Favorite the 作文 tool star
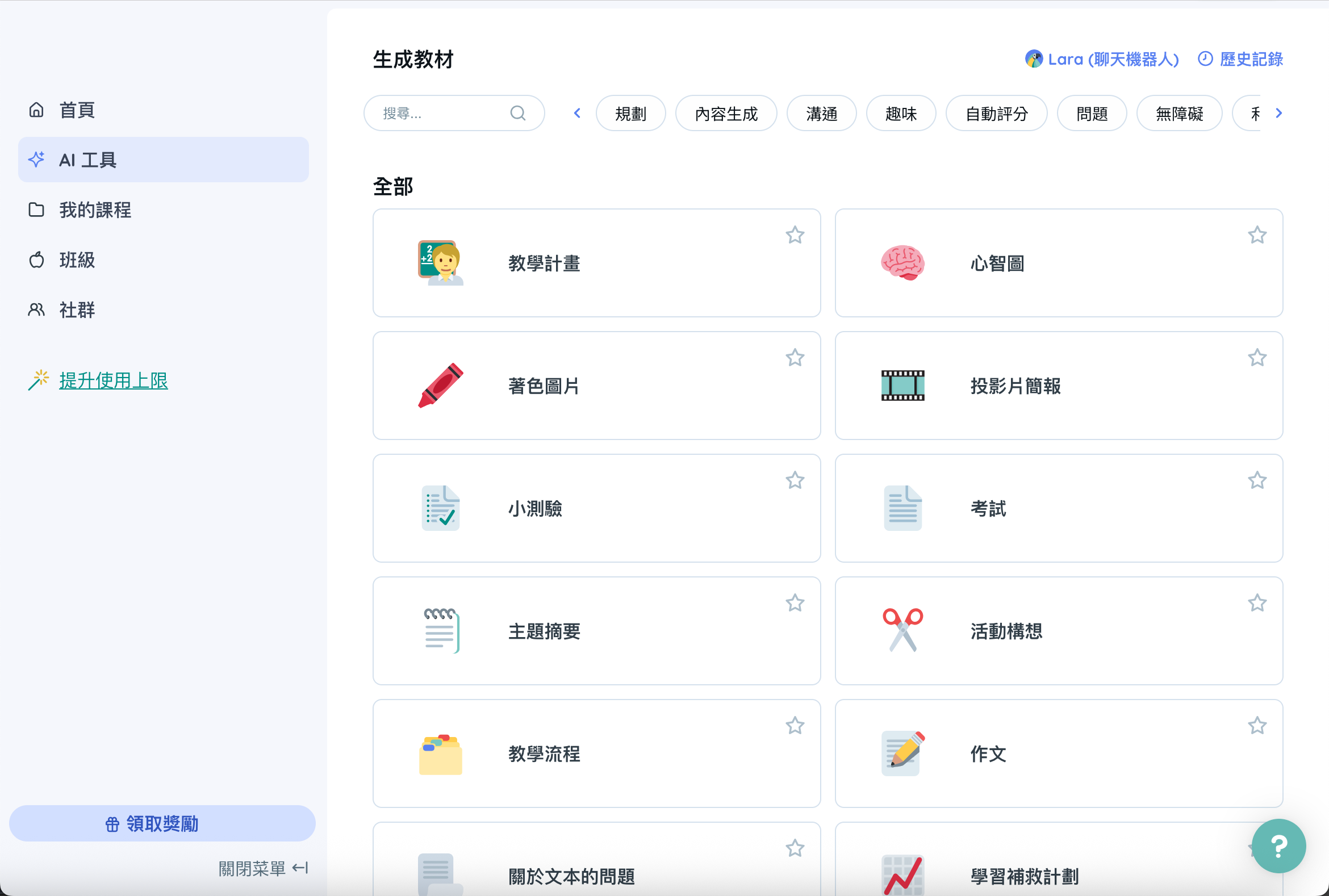Screen dimensions: 1329x896 click(x=1257, y=726)
